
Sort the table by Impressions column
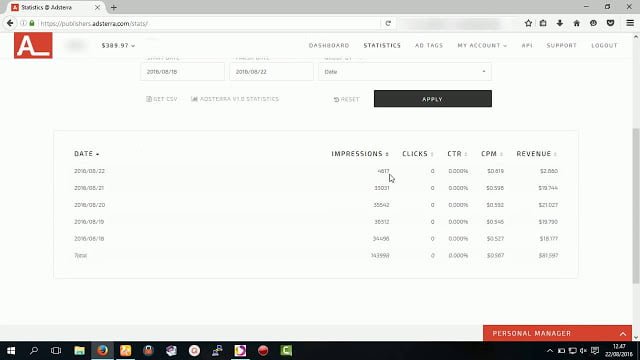360,154
